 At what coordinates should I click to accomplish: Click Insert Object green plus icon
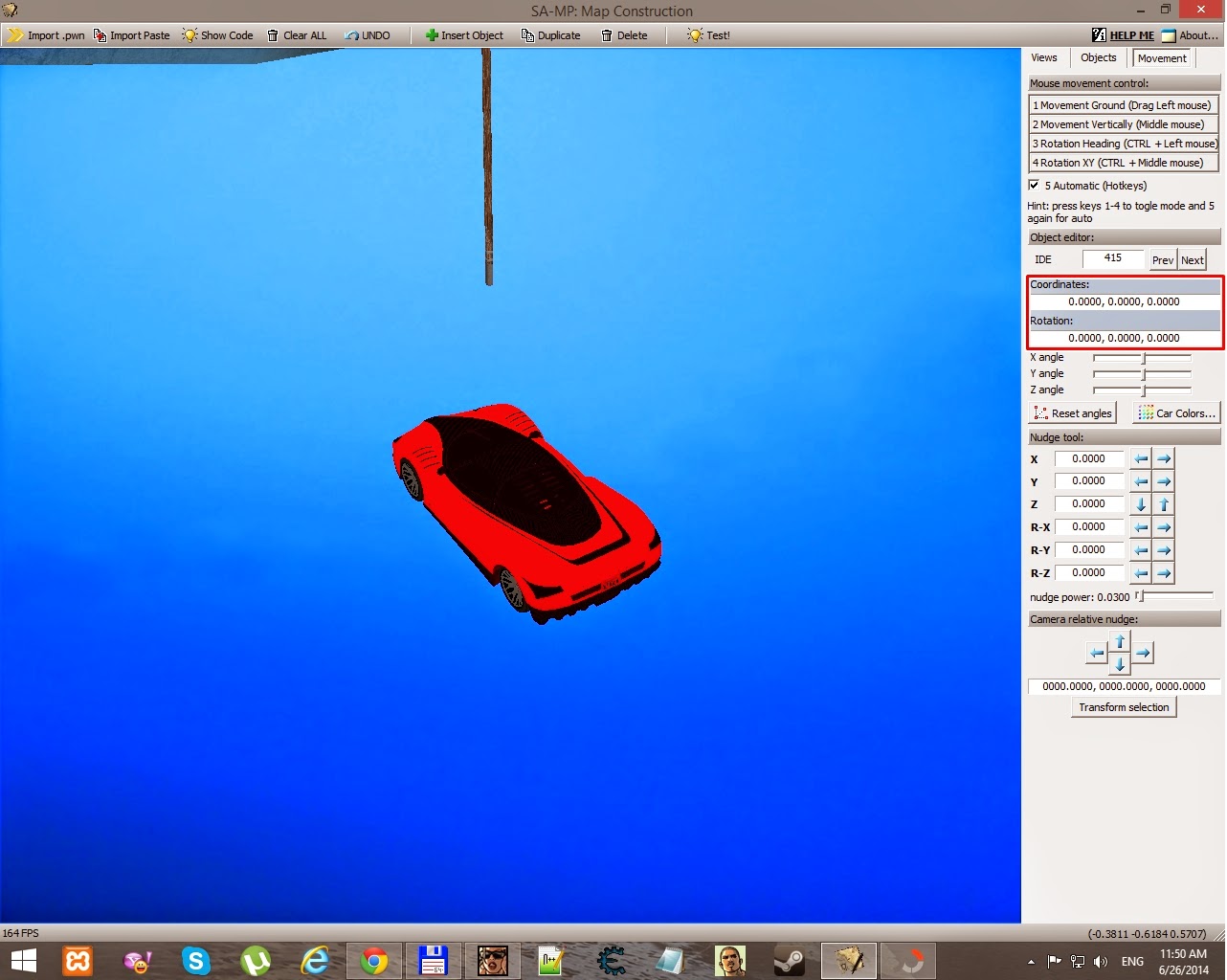click(432, 35)
